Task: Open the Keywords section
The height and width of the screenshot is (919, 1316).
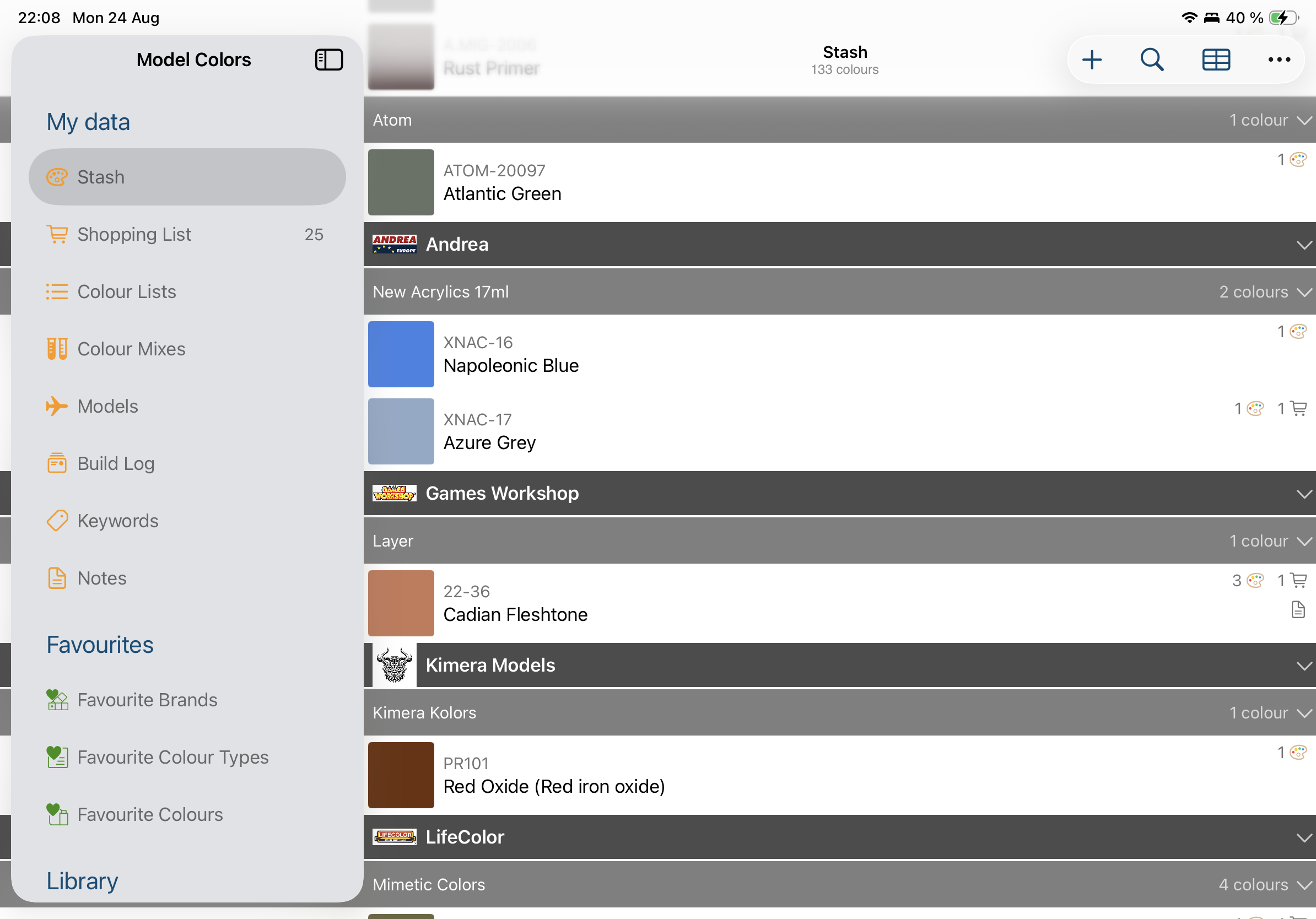Action: pyautogui.click(x=187, y=521)
